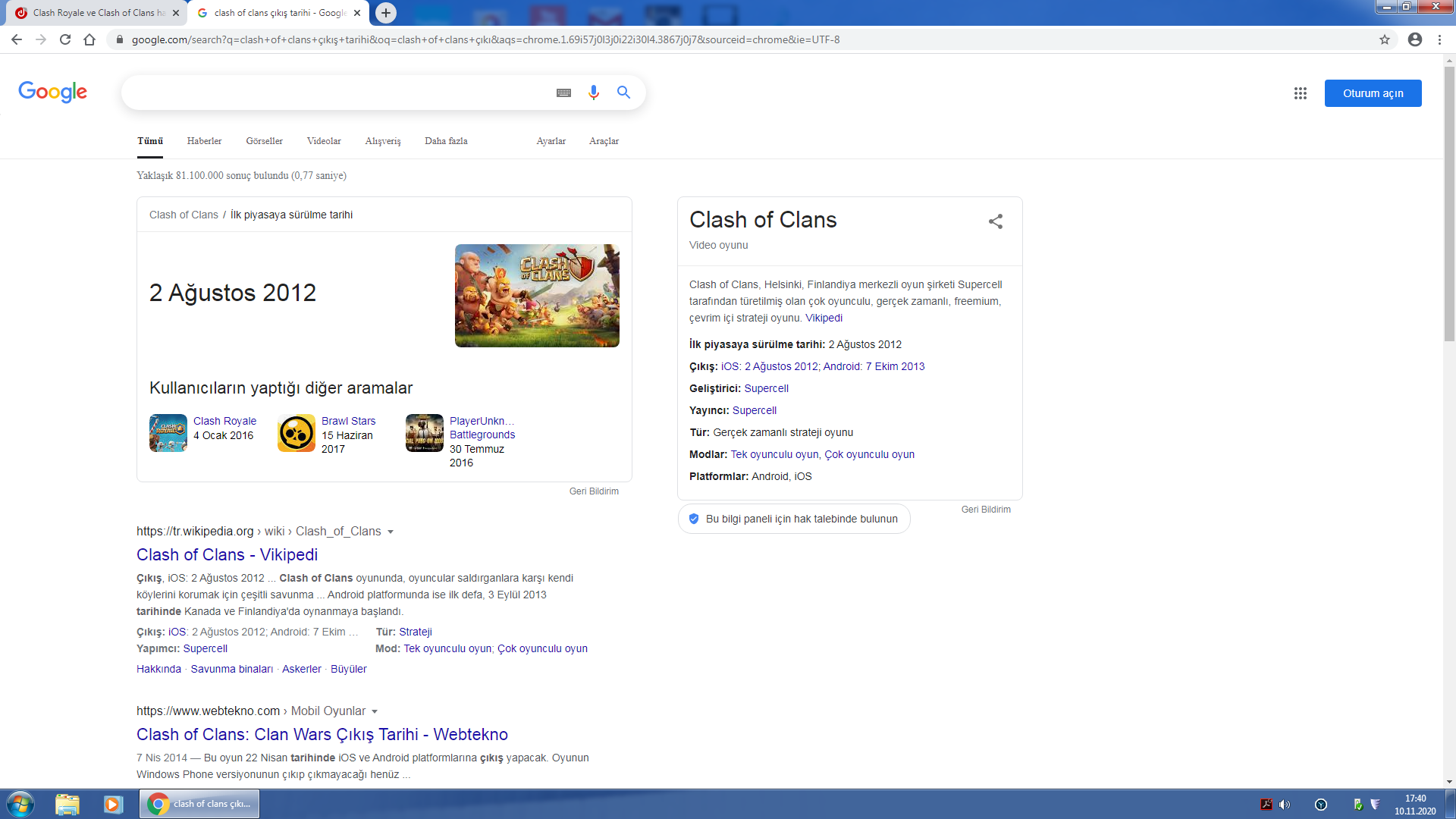Switch to the Haberler tab

coord(204,141)
